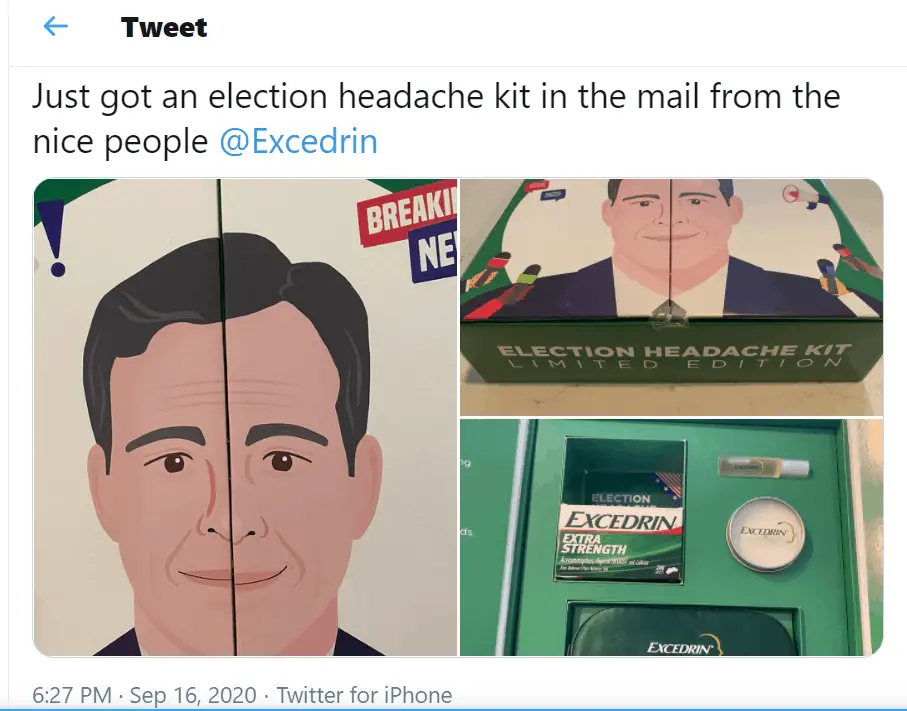Click the megaphone graphic on the box
The height and width of the screenshot is (711, 907).
[x=806, y=196]
